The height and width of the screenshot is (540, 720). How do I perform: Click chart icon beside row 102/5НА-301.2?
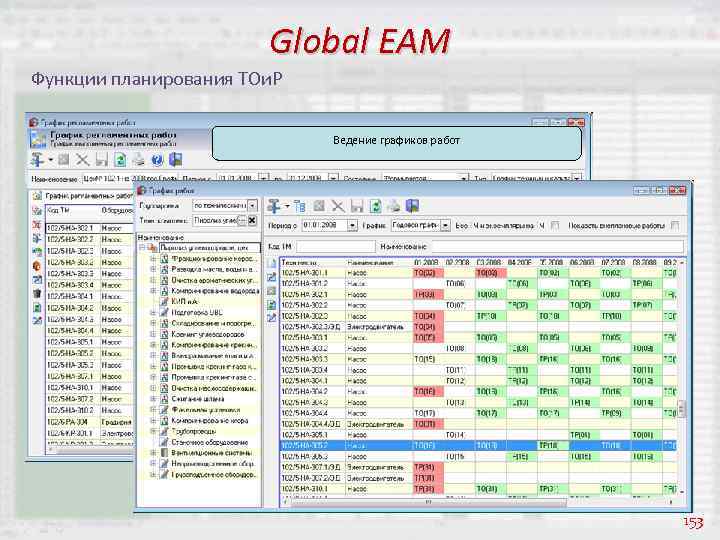(x=271, y=277)
